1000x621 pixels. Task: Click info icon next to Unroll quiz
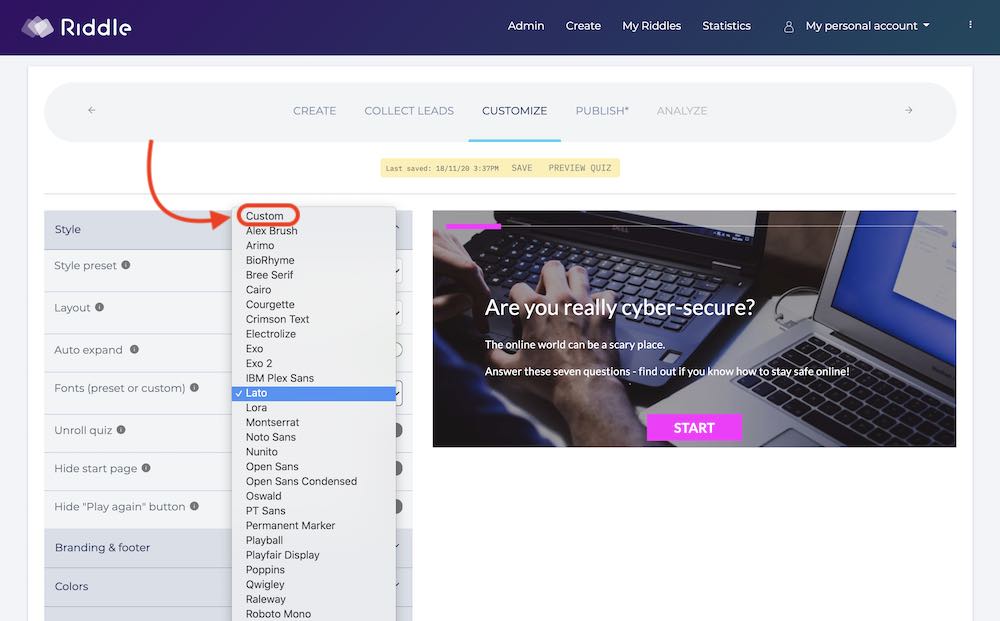coord(121,429)
